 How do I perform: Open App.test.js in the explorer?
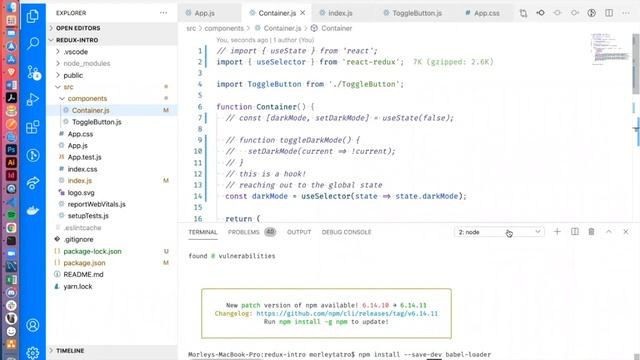84,157
